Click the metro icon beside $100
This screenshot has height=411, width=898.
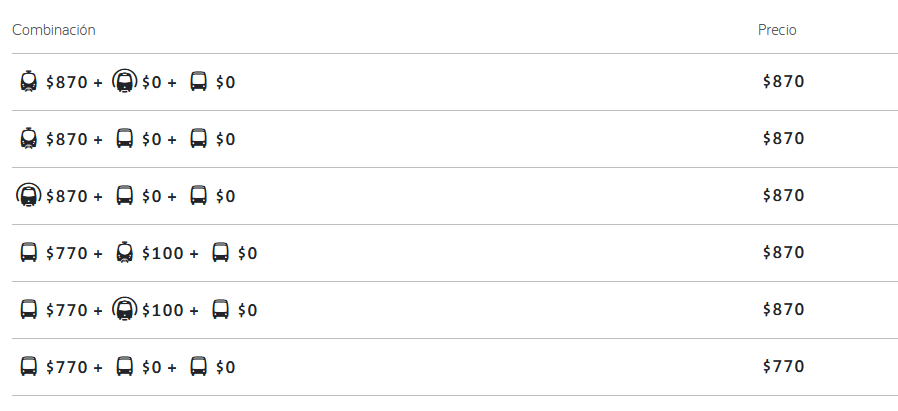tap(124, 310)
